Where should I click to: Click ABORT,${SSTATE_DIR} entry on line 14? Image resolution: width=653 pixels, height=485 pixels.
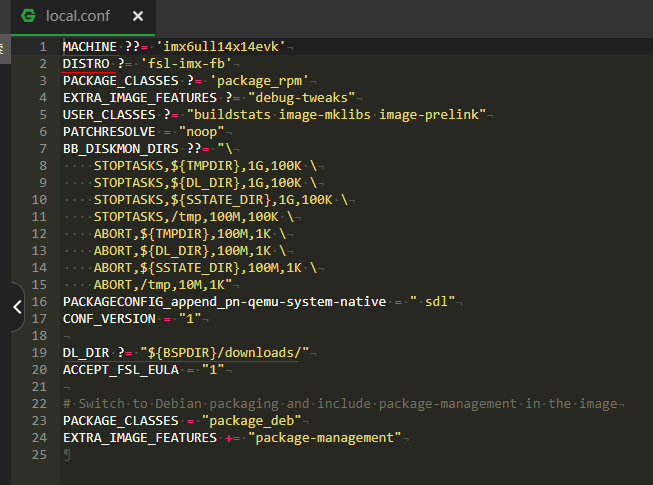coord(205,268)
